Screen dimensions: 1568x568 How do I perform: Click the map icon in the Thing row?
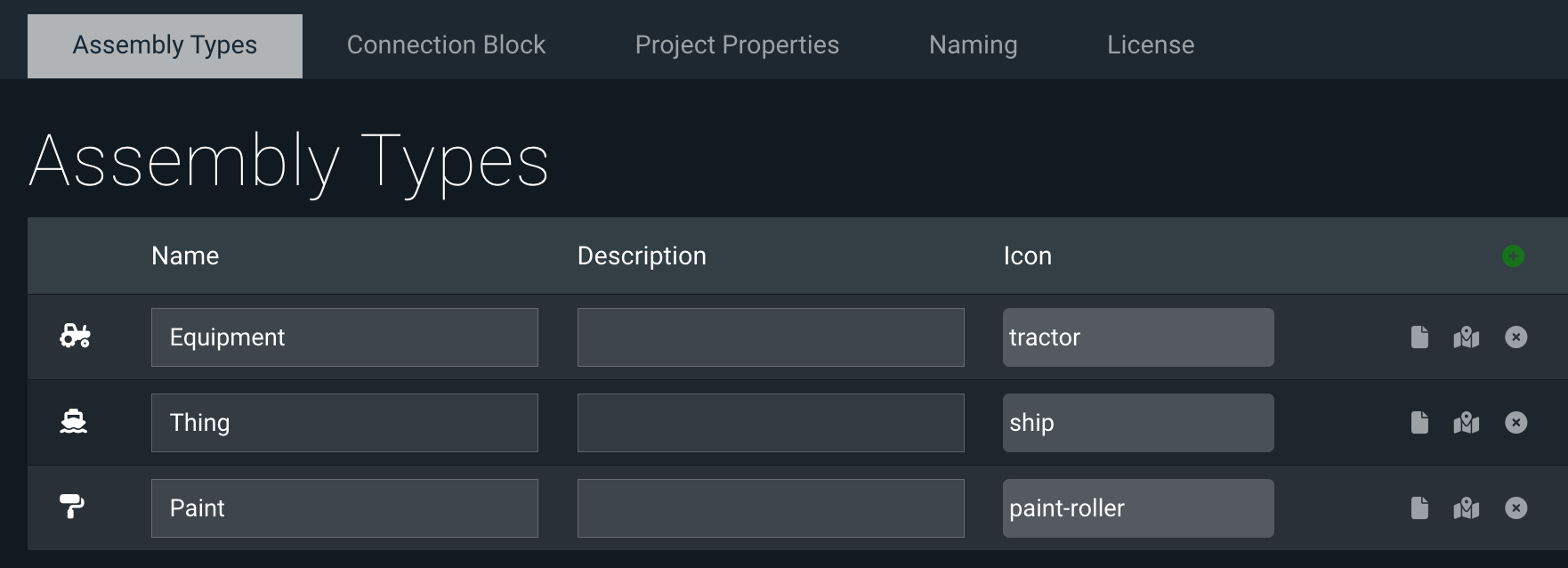click(x=1467, y=423)
